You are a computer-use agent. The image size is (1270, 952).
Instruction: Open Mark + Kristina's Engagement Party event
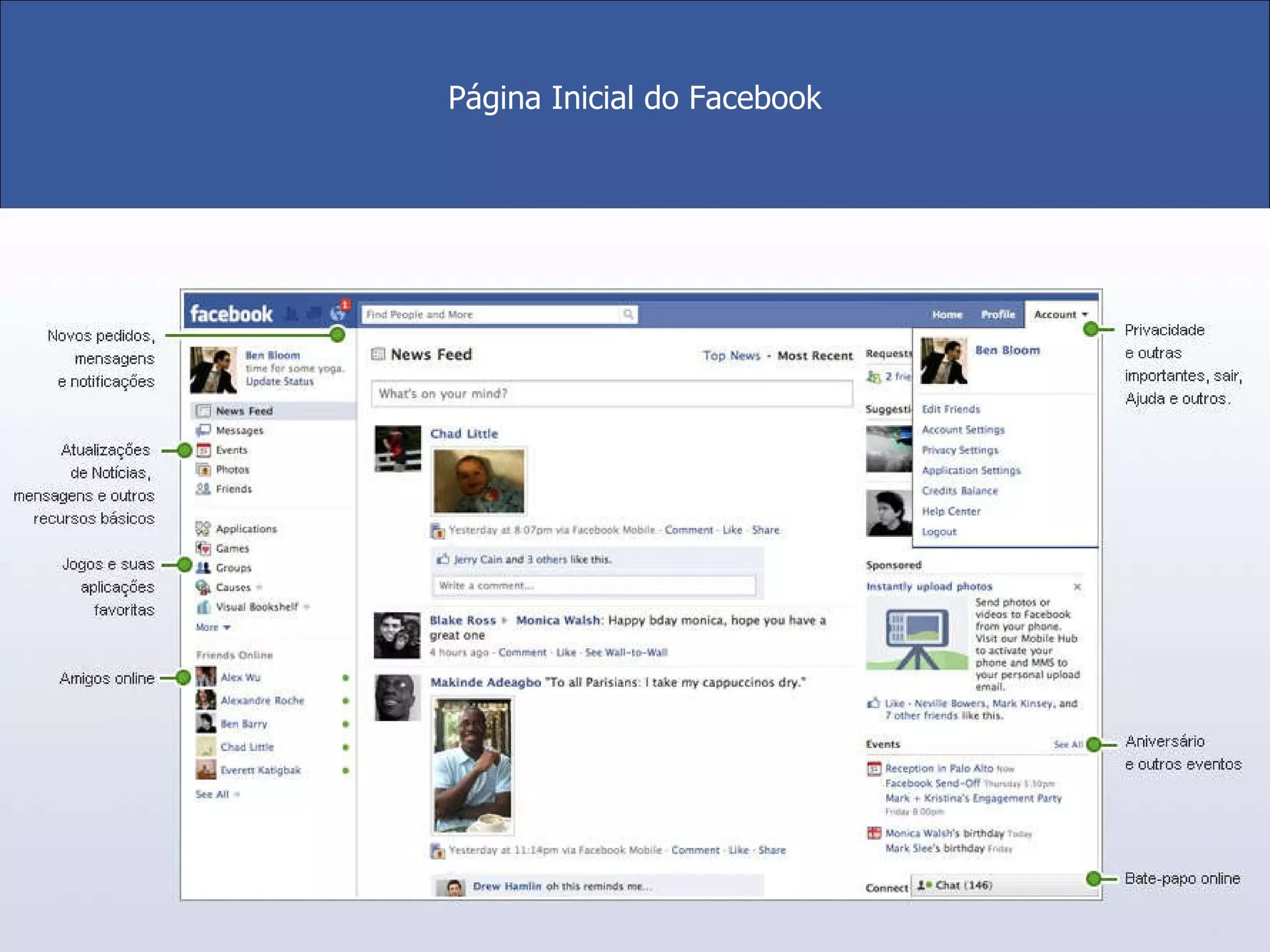pos(974,798)
